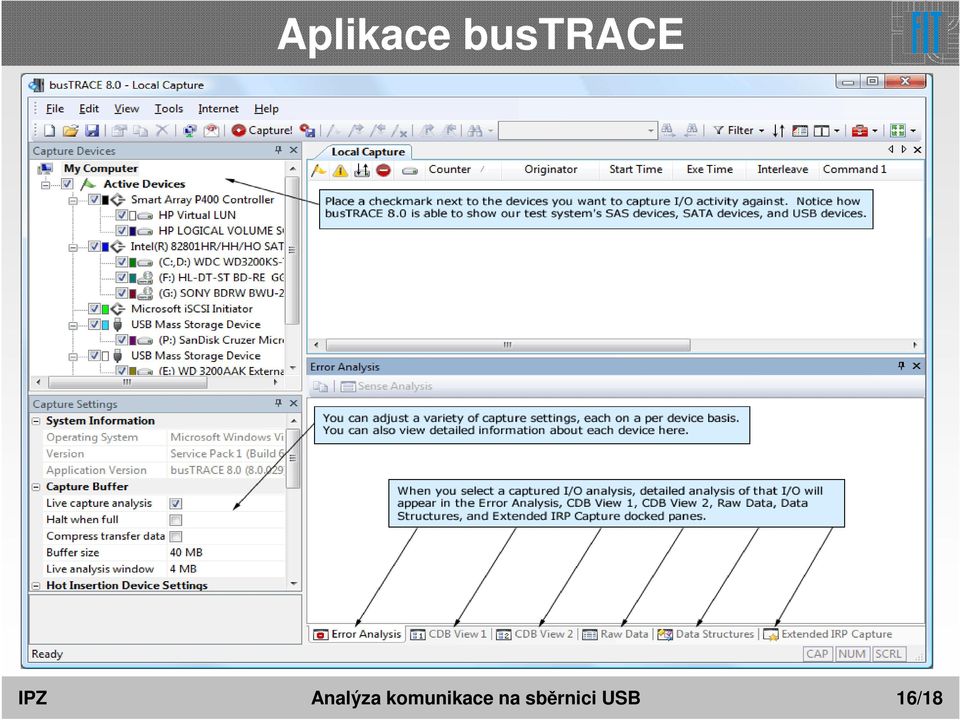Viewport: 960px width, 720px height.
Task: Sort by the Originator column header
Action: (550, 170)
